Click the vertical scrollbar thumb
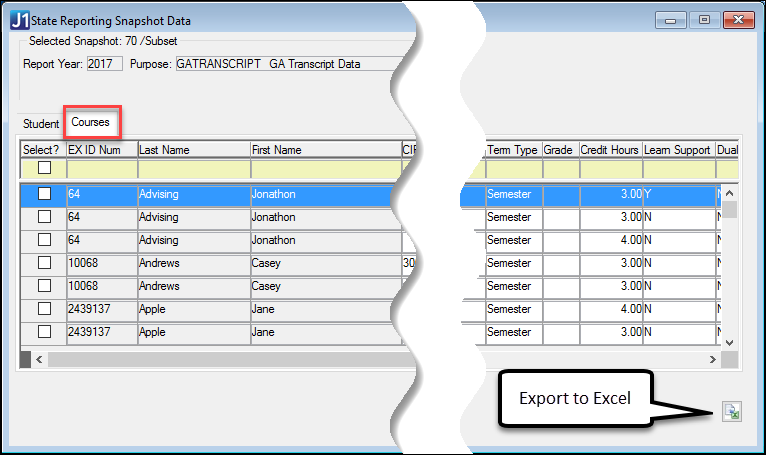766x455 pixels. tap(729, 209)
